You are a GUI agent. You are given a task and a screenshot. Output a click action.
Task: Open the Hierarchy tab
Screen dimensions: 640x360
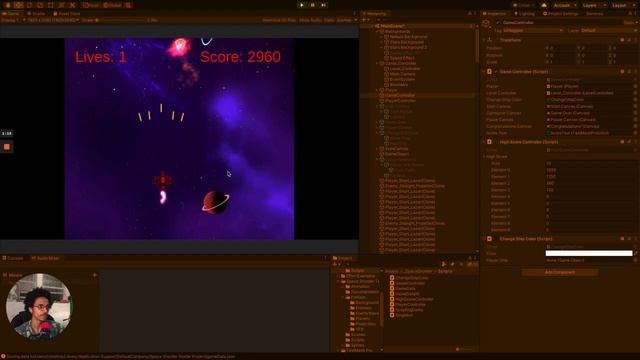(374, 13)
